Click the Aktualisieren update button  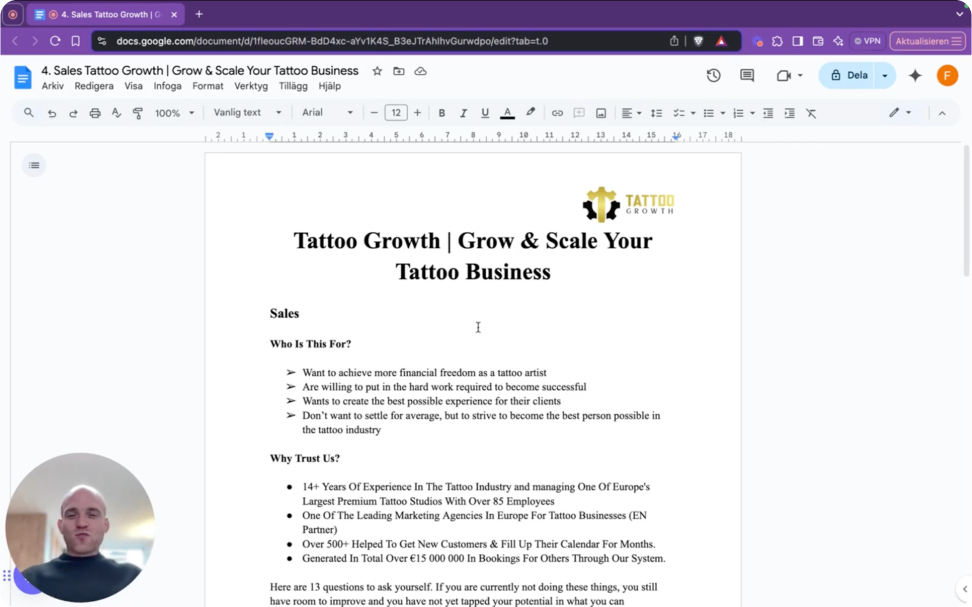pyautogui.click(x=927, y=41)
